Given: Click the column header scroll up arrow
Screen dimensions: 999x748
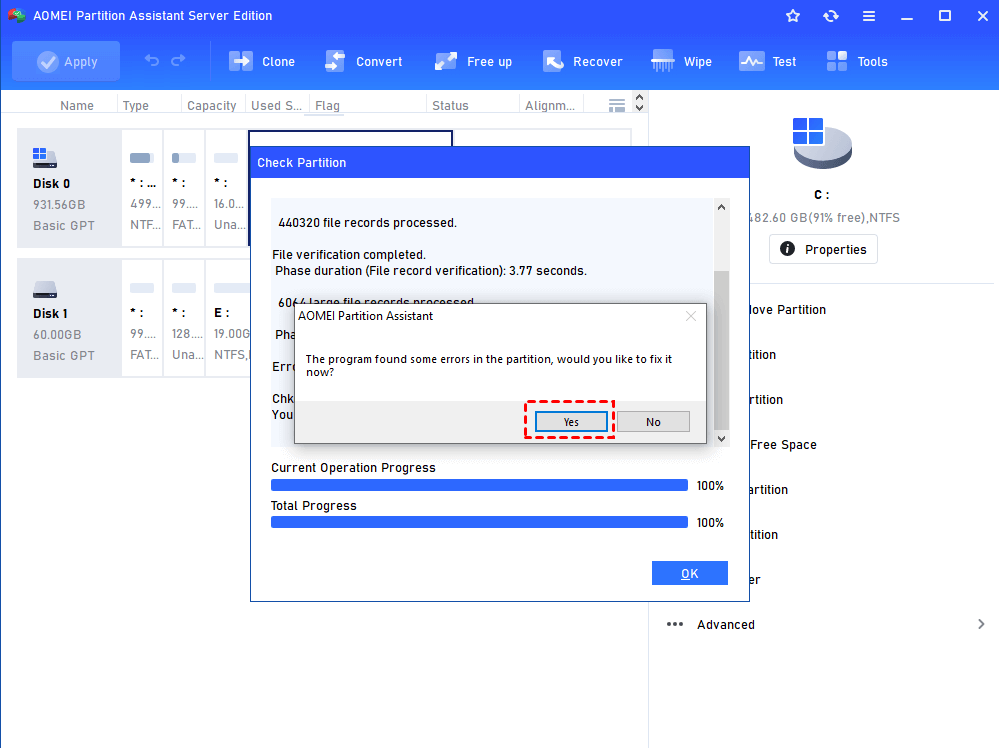Looking at the screenshot, I should point(639,97).
